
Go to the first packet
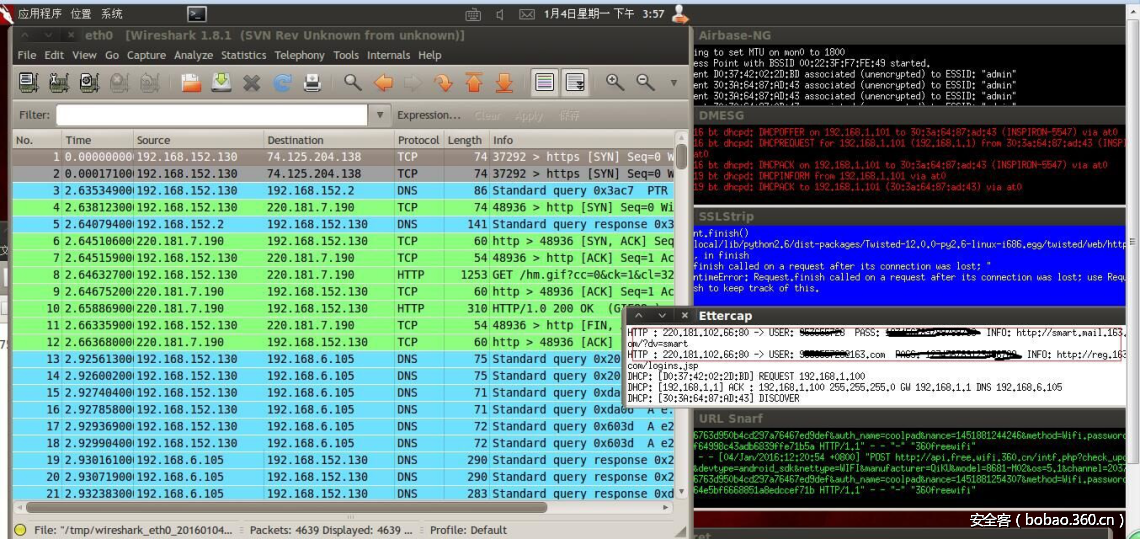pos(474,83)
